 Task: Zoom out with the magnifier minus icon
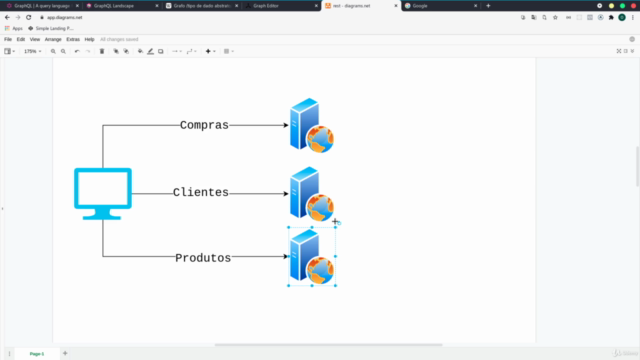63,51
